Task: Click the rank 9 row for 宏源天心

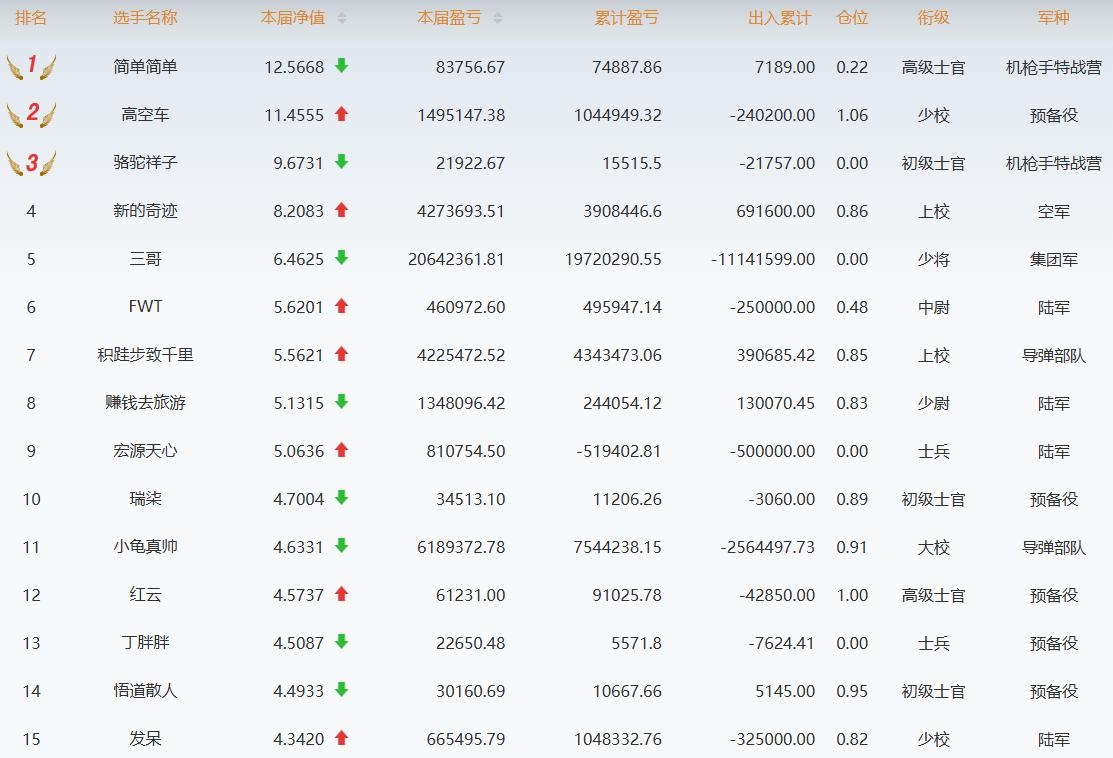Action: pyautogui.click(x=145, y=451)
